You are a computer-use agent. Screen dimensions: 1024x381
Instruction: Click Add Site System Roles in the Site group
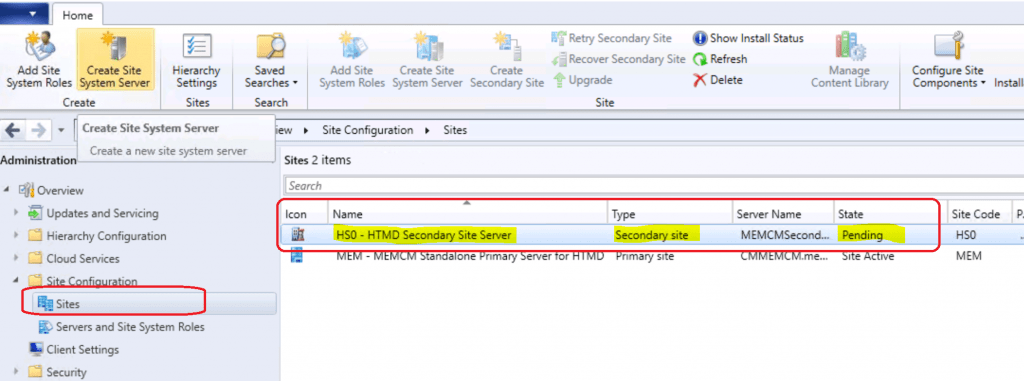coord(351,60)
